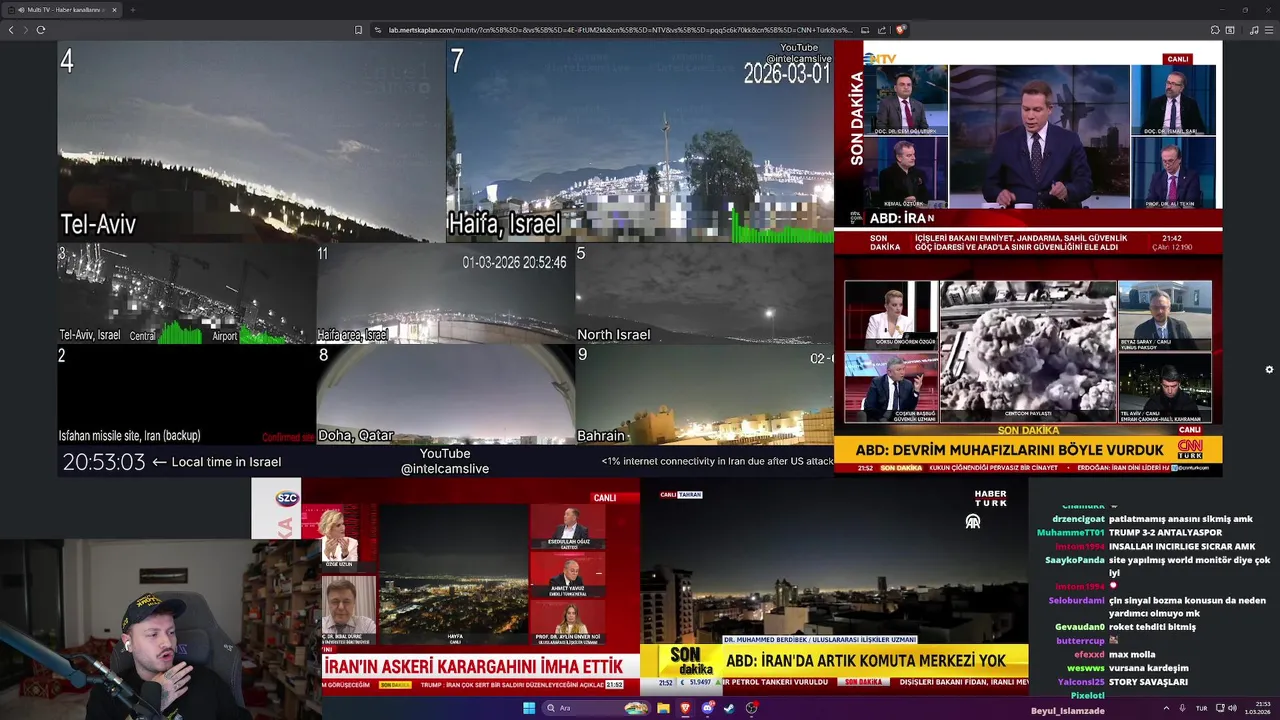Screen dimensions: 1280x720
Task: Click the site settings icon in address bar
Action: click(378, 30)
